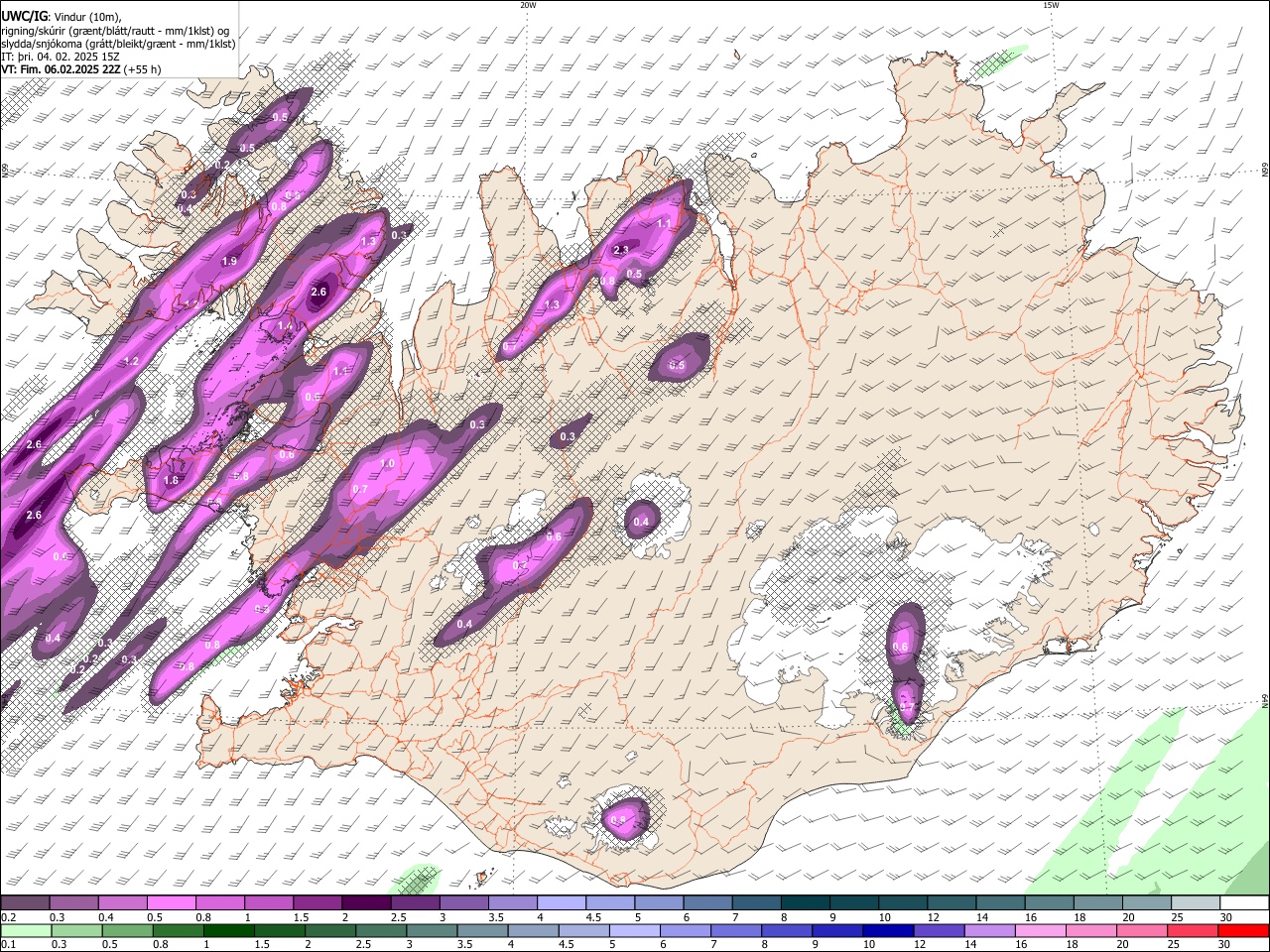
Task: Pick the bright red swatch on the rain scale
Action: tap(1243, 930)
